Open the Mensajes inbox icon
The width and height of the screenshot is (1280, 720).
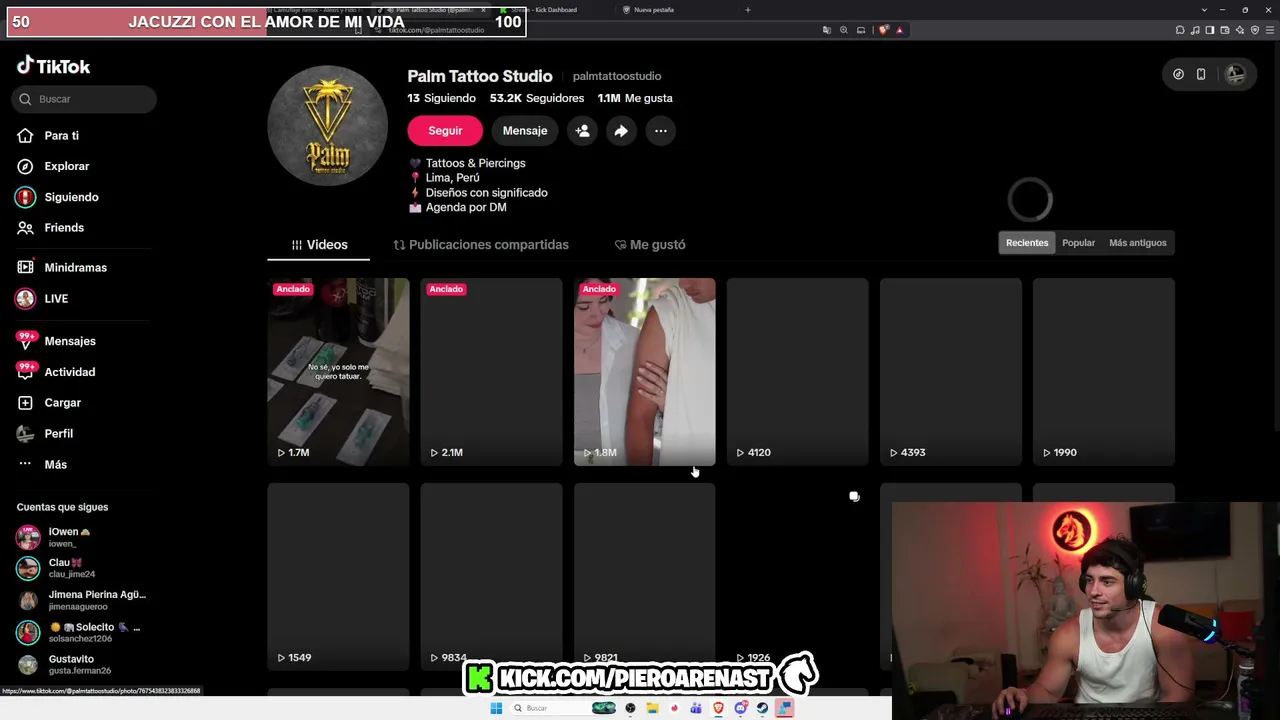pyautogui.click(x=25, y=341)
